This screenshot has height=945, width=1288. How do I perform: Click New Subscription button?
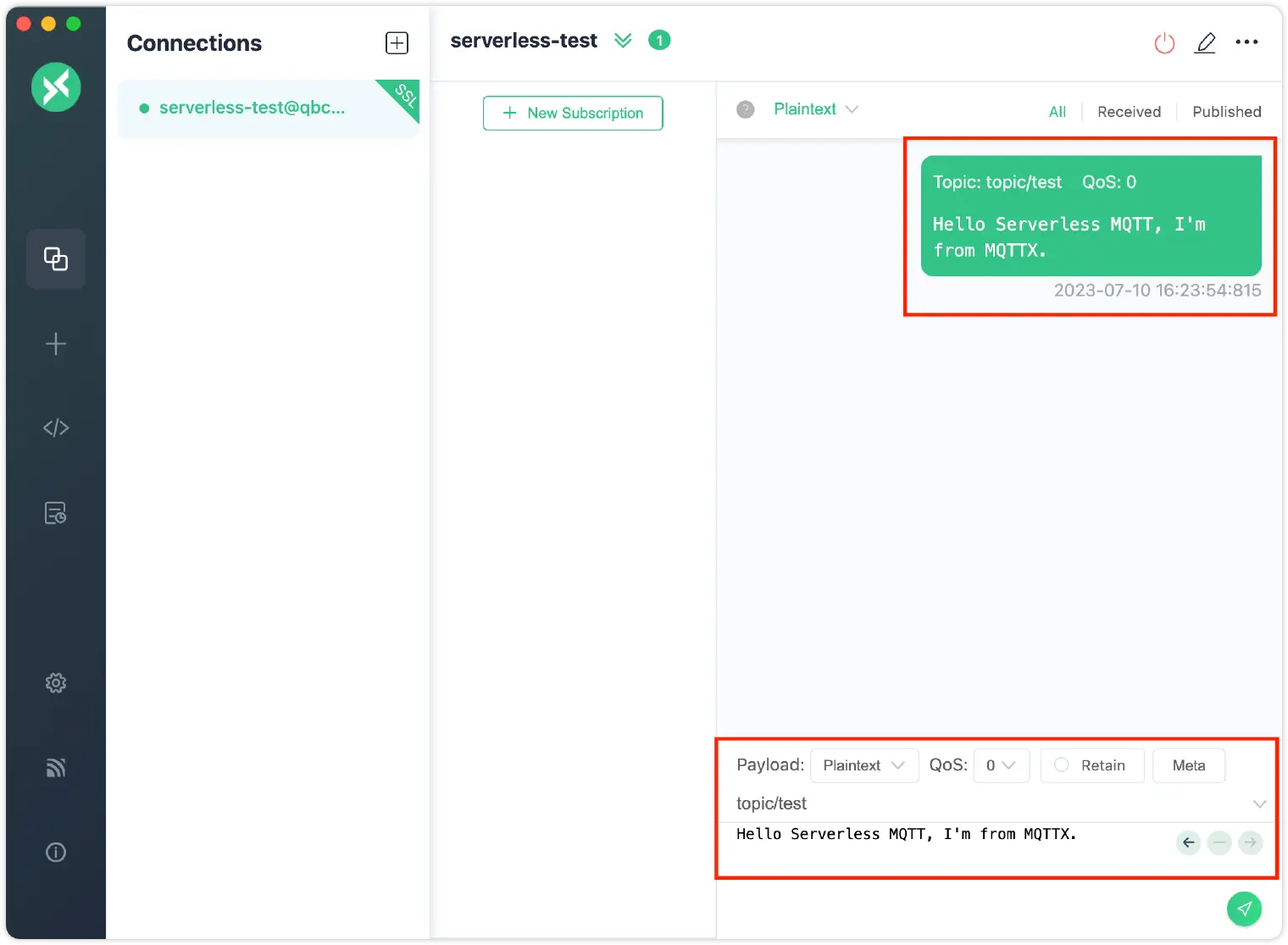coord(573,113)
